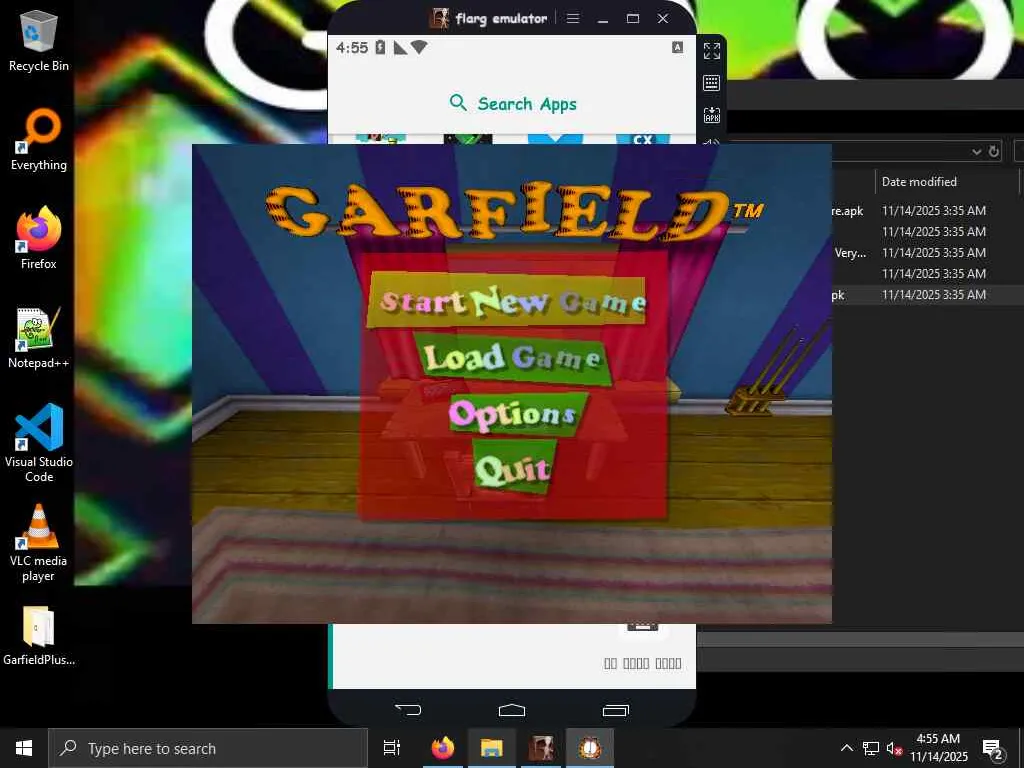
Task: Tap the Android recent apps button
Action: point(615,710)
